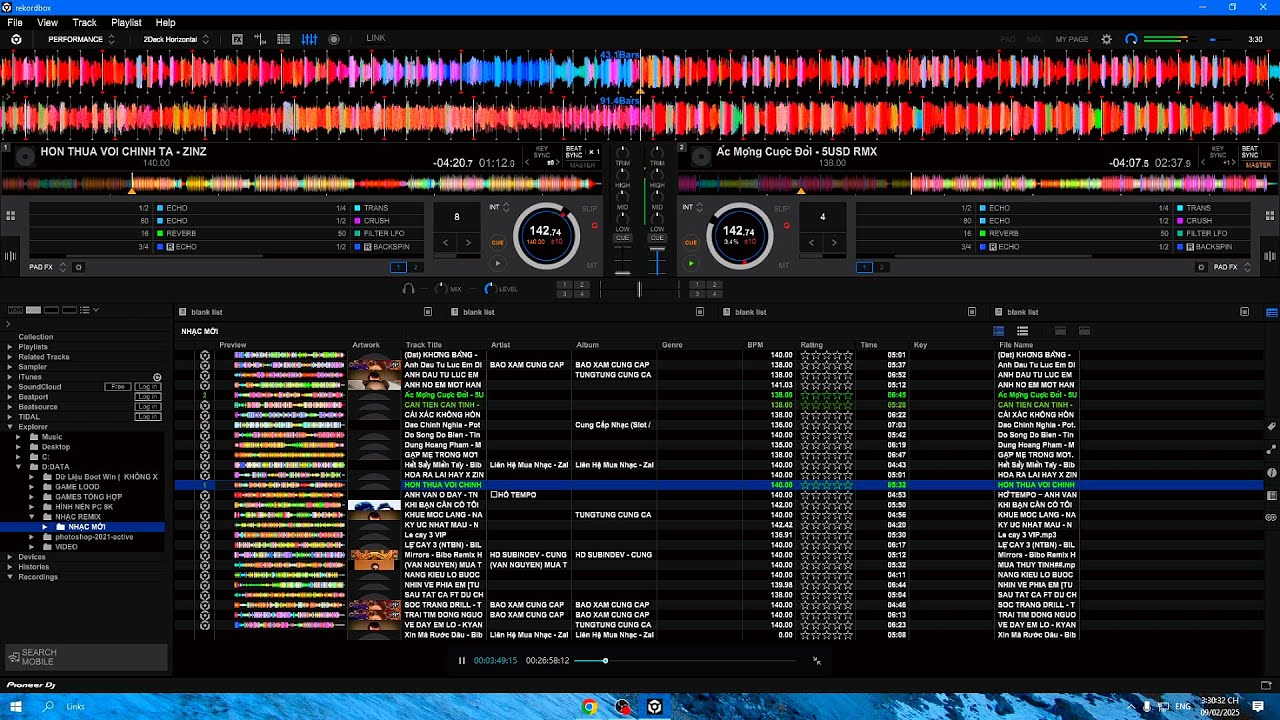Open the Playlist menu
1280x720 pixels.
(126, 22)
